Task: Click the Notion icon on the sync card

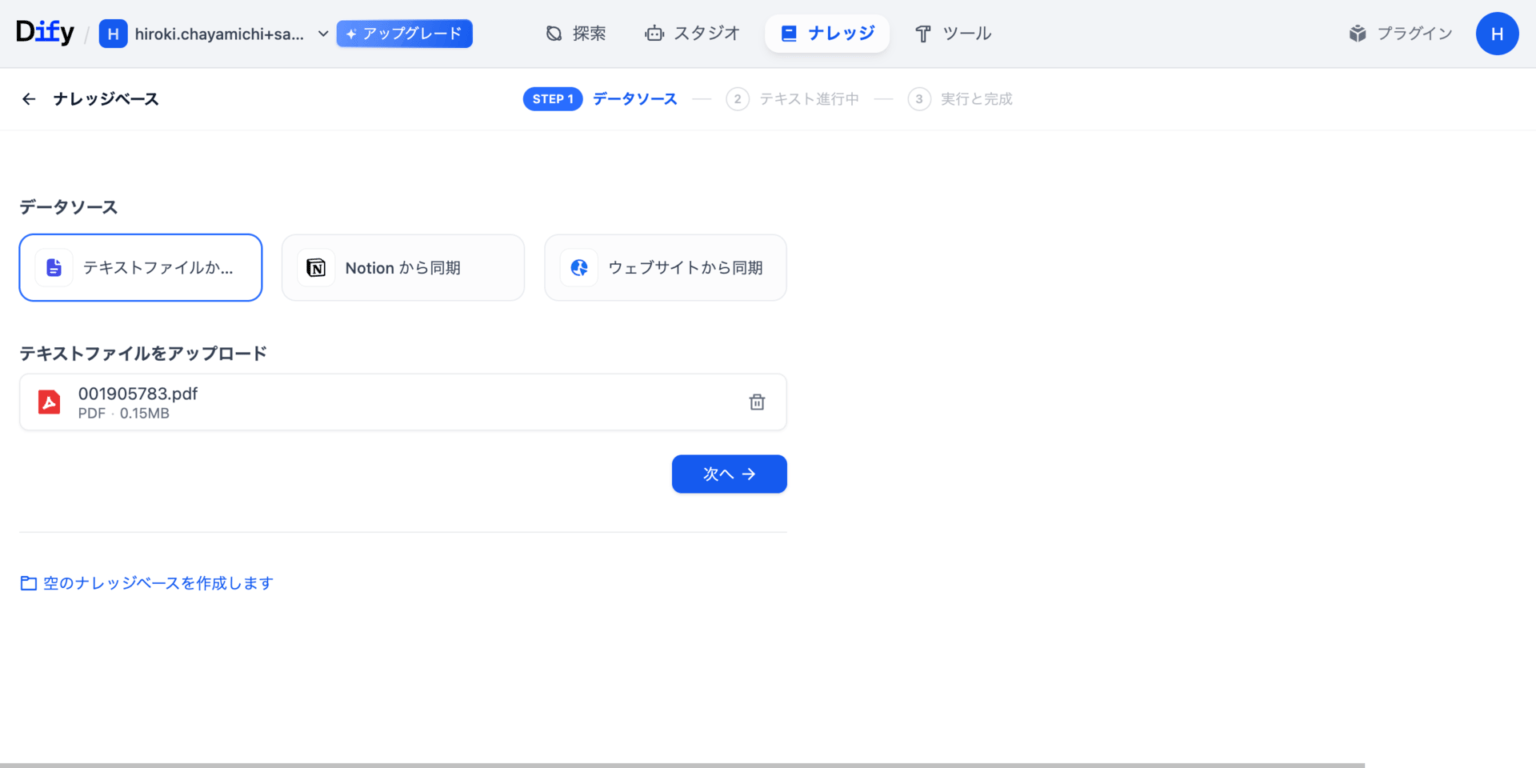Action: pos(315,267)
